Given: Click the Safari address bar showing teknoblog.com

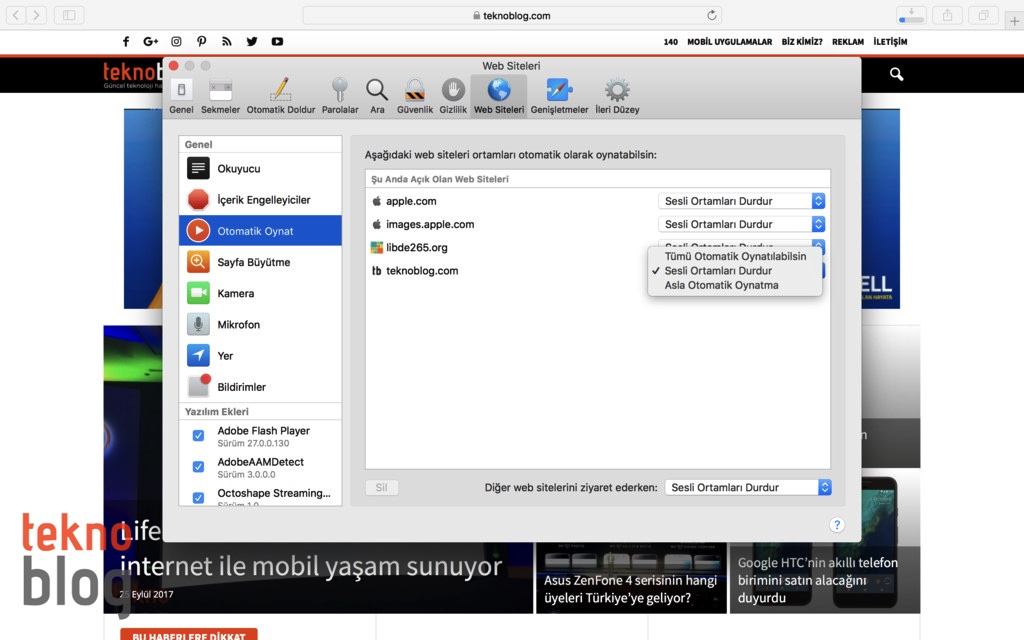Looking at the screenshot, I should pyautogui.click(x=512, y=16).
